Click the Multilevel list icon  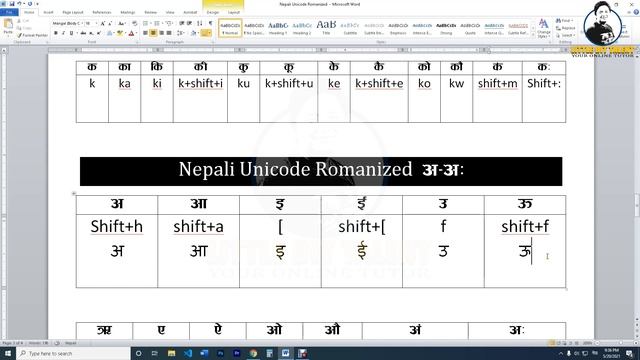click(x=168, y=23)
